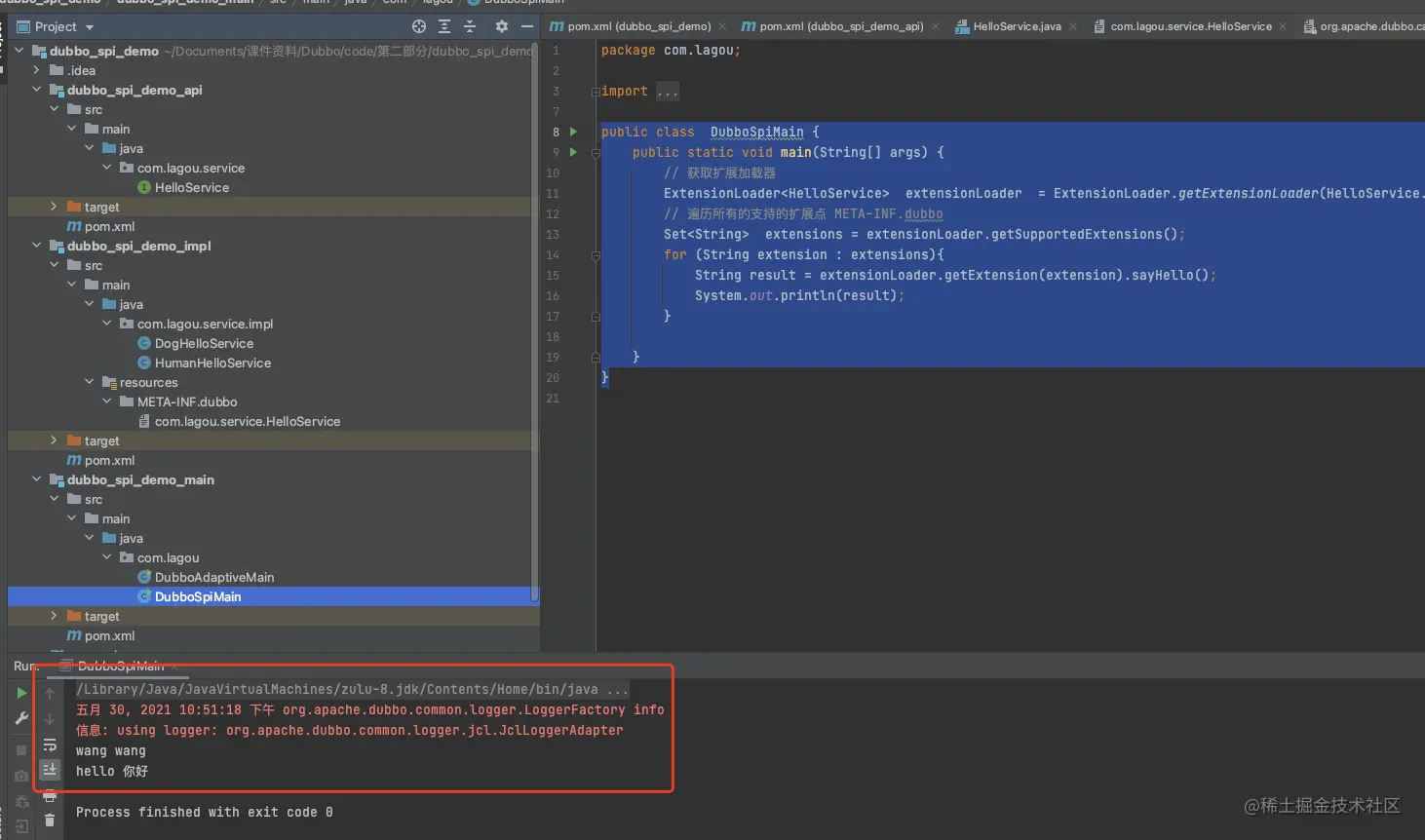Close the pom.xml (dubbo_spi_demo) tab
This screenshot has height=840, width=1425.
point(722,27)
